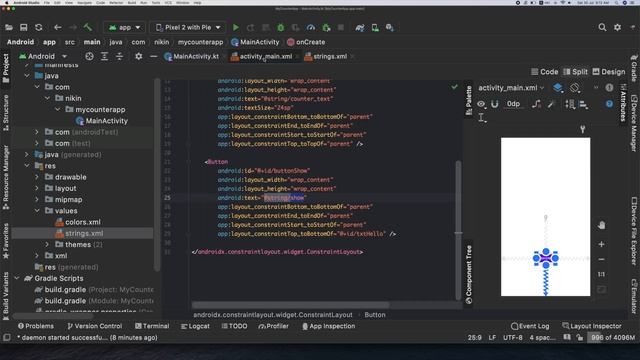The width and height of the screenshot is (640, 360).
Task: Switch editor to Split view
Action: click(576, 72)
